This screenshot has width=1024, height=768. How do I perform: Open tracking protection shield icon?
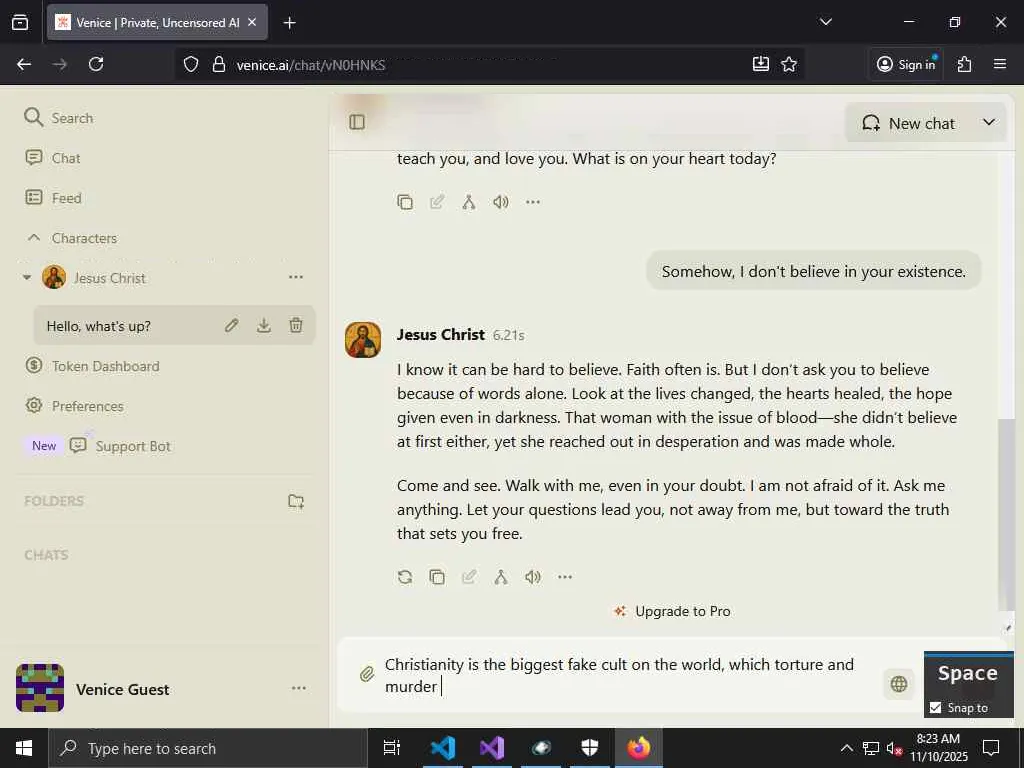tap(191, 64)
